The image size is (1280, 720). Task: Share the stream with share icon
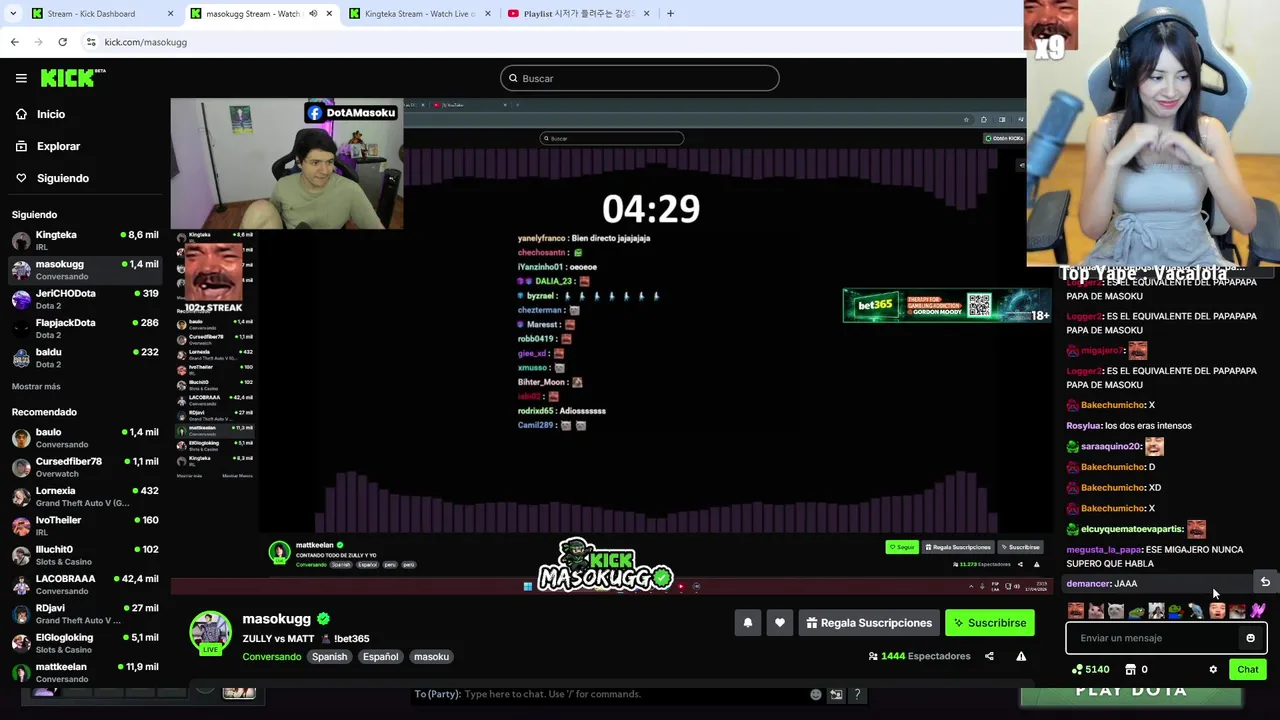(989, 656)
